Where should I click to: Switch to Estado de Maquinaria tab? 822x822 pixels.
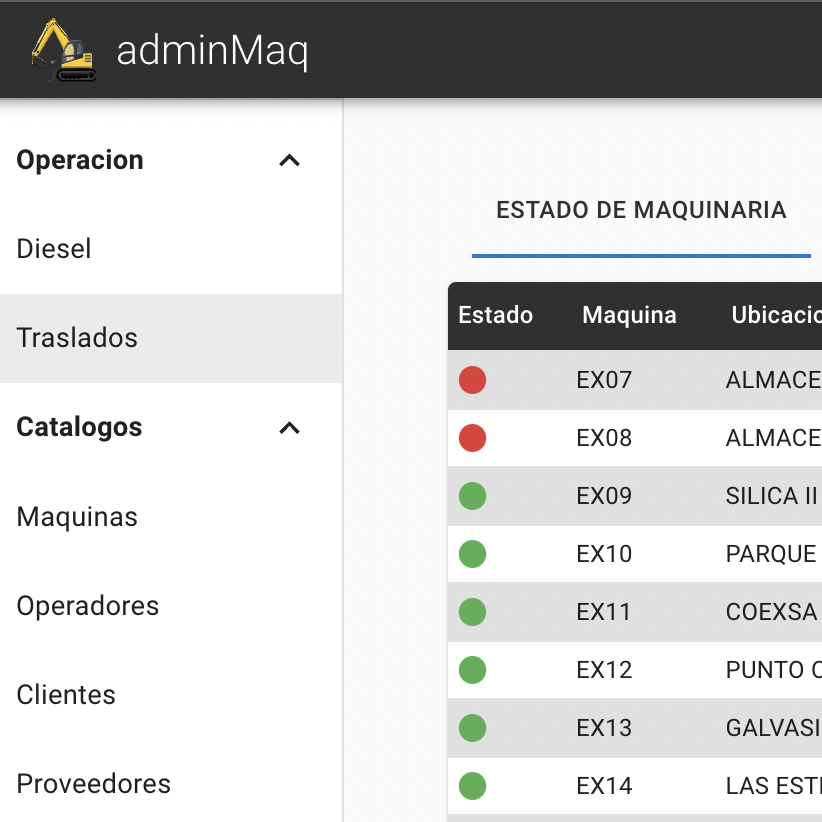pyautogui.click(x=641, y=211)
